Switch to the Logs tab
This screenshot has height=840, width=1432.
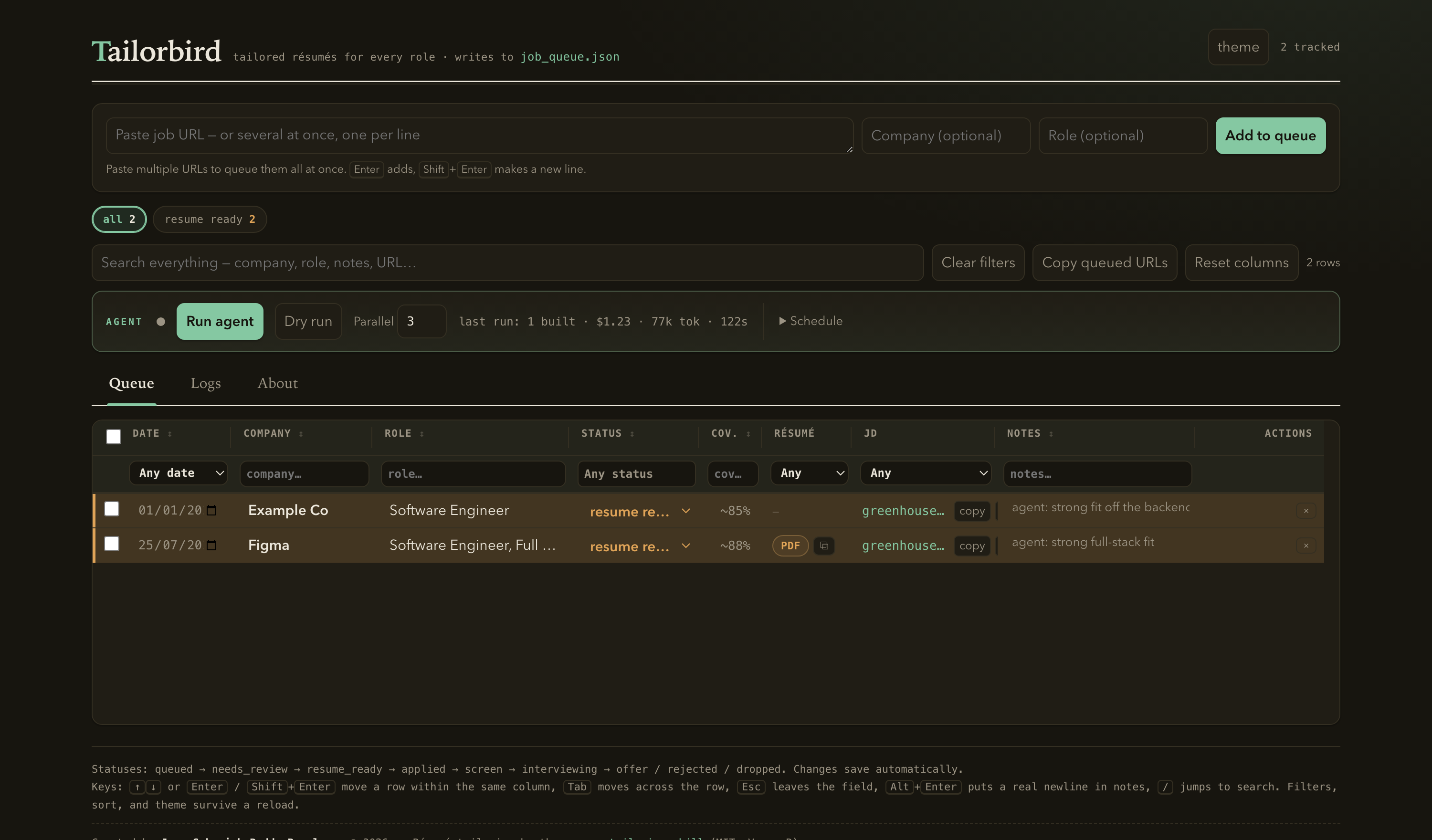(206, 384)
